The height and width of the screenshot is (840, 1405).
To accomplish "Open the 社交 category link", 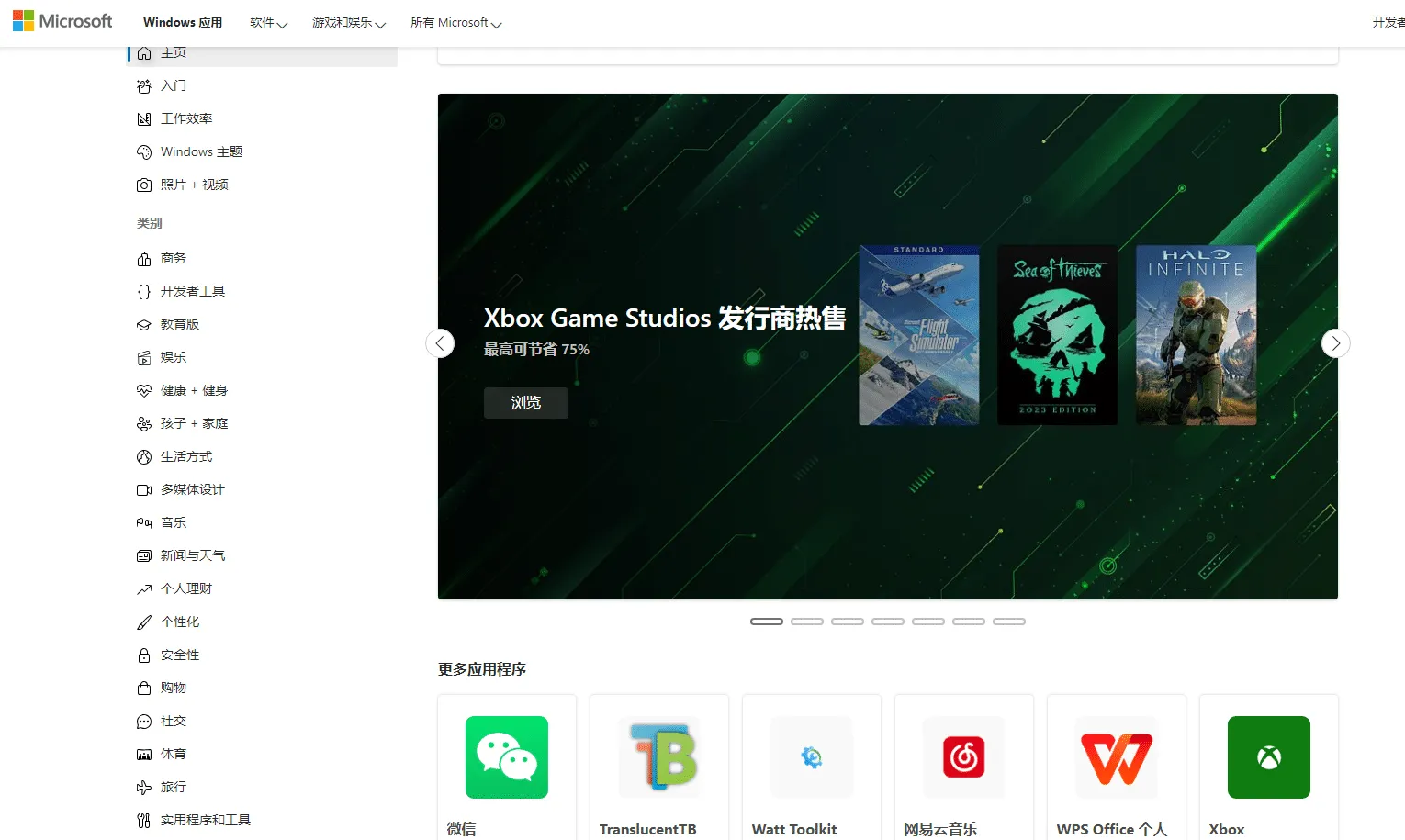I will click(263, 722).
